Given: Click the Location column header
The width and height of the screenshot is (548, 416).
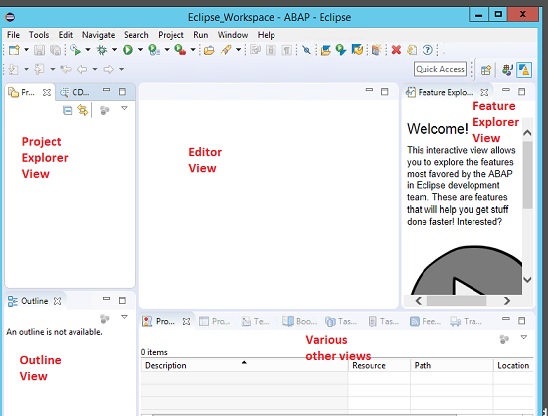Looking at the screenshot, I should [513, 365].
